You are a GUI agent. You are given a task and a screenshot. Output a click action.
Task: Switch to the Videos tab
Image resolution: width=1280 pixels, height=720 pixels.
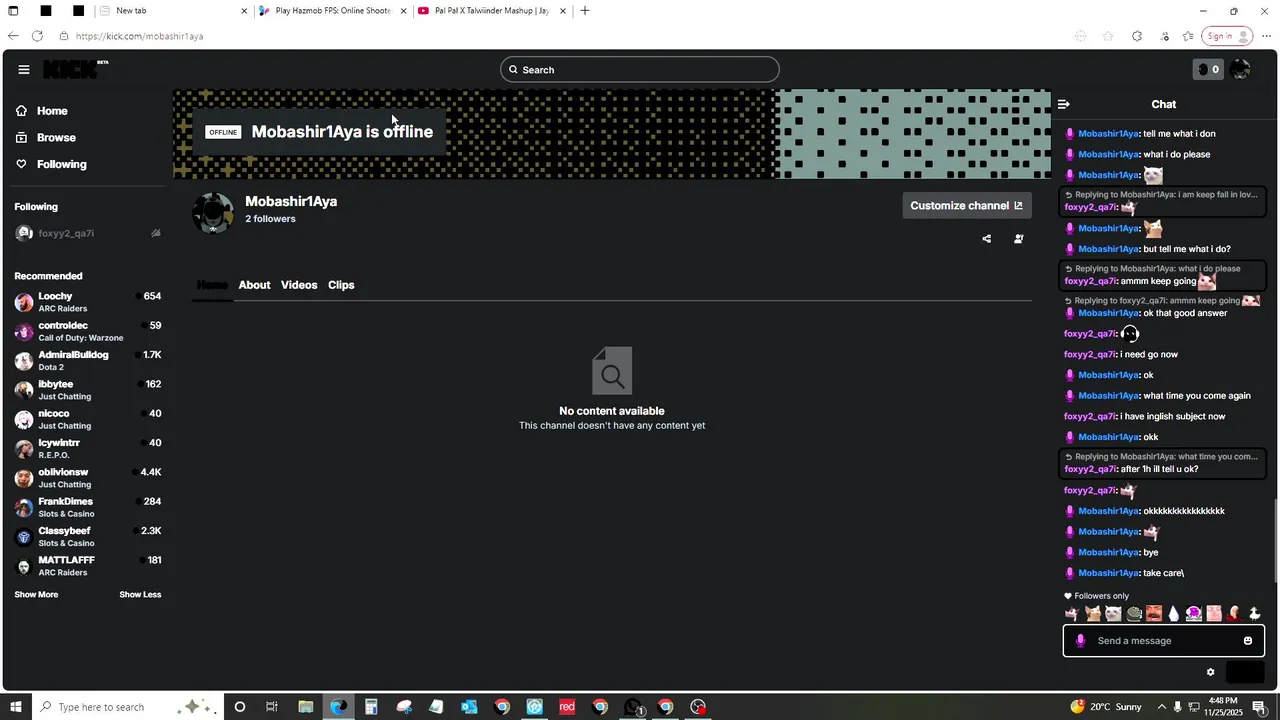point(299,285)
